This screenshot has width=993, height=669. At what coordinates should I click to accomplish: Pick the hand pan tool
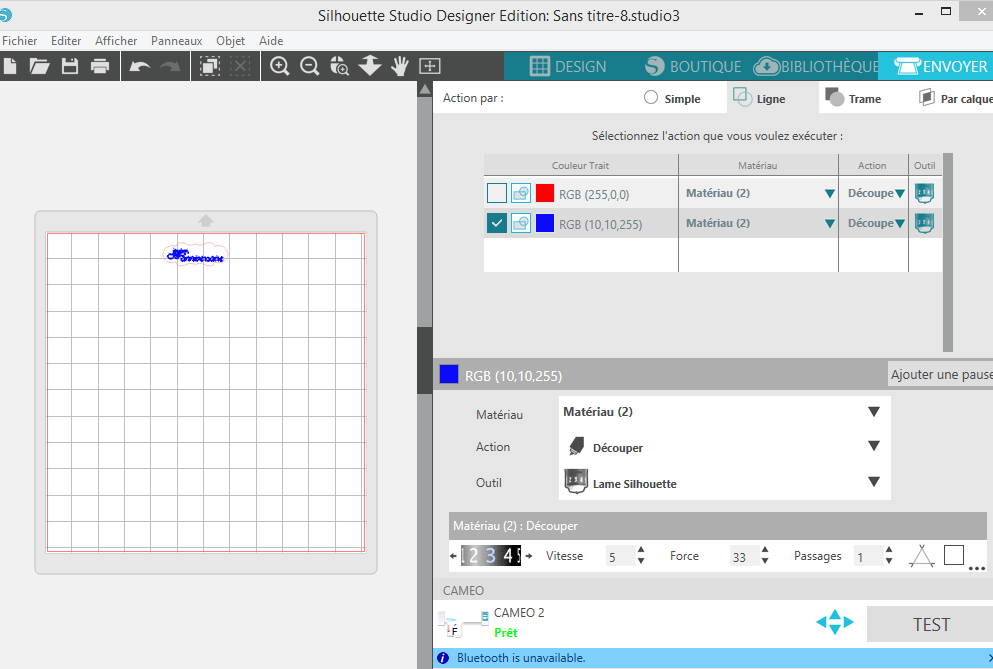(x=400, y=66)
